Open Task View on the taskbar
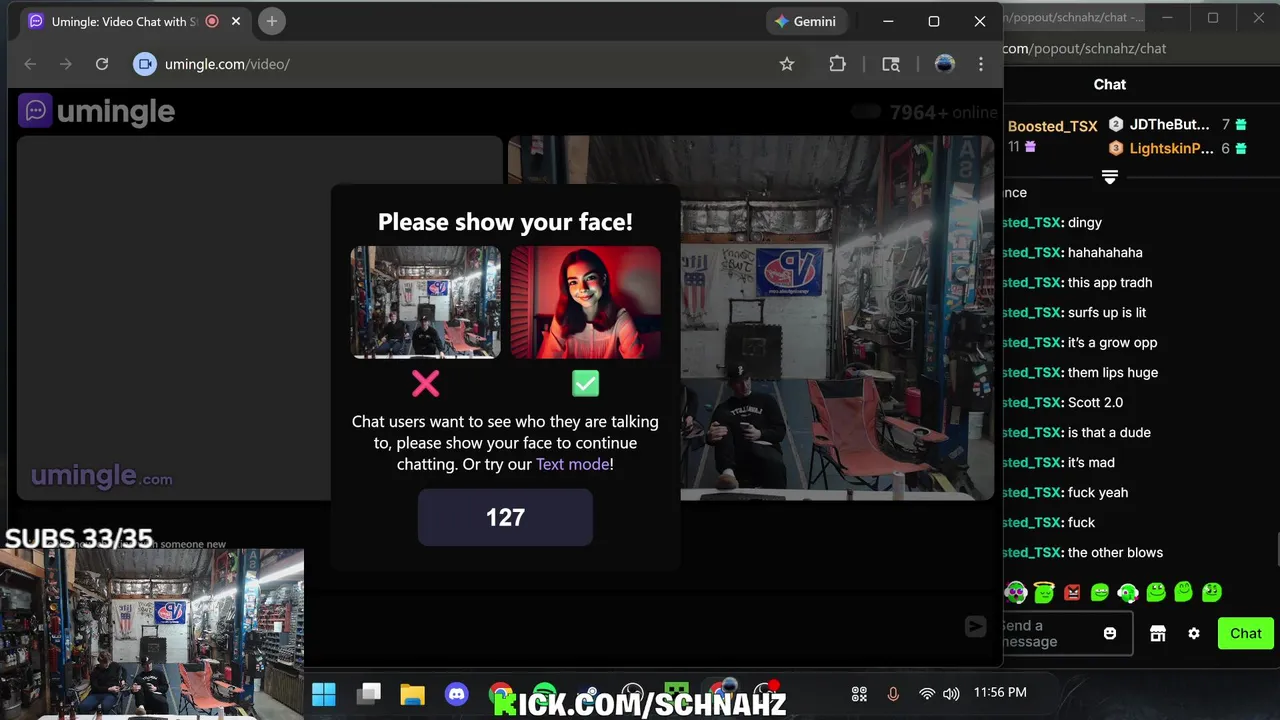This screenshot has height=720, width=1280. 370,693
